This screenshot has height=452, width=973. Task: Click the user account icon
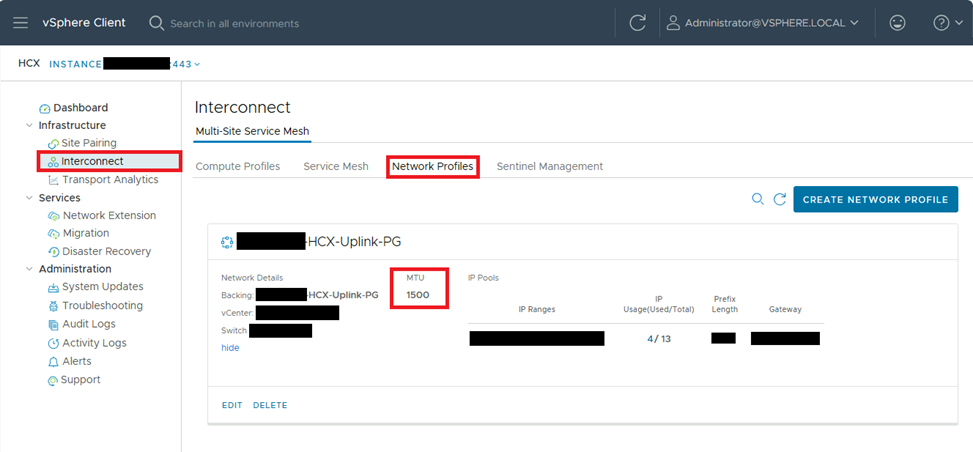tap(673, 23)
